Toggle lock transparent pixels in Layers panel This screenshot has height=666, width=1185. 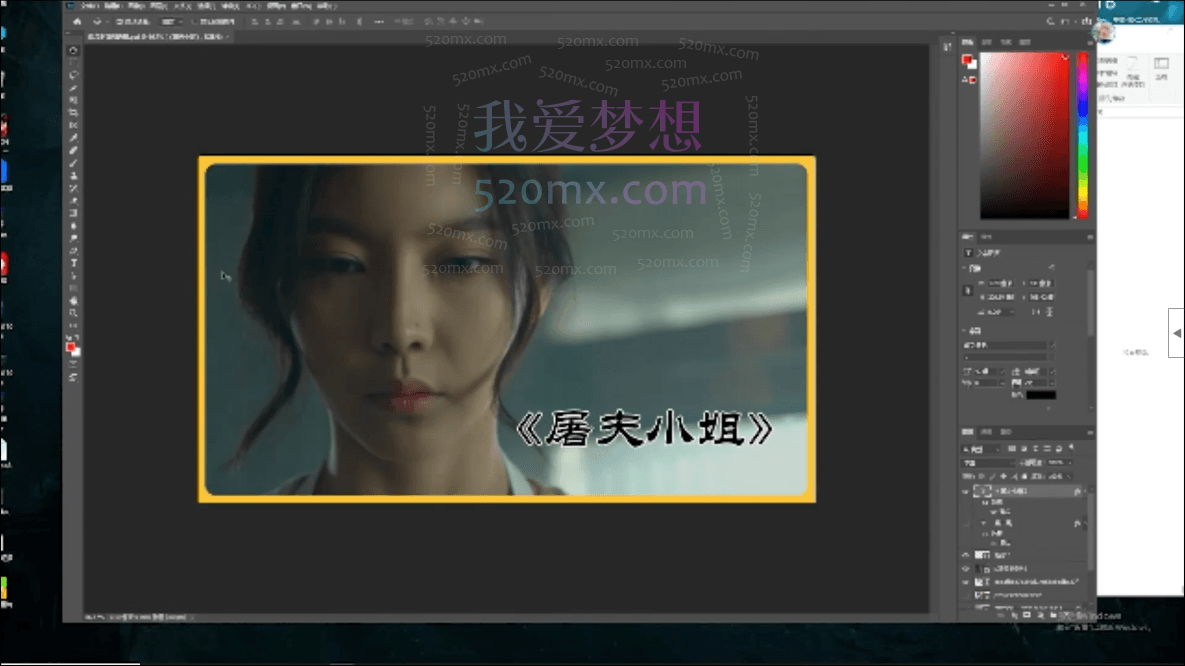pyautogui.click(x=981, y=476)
